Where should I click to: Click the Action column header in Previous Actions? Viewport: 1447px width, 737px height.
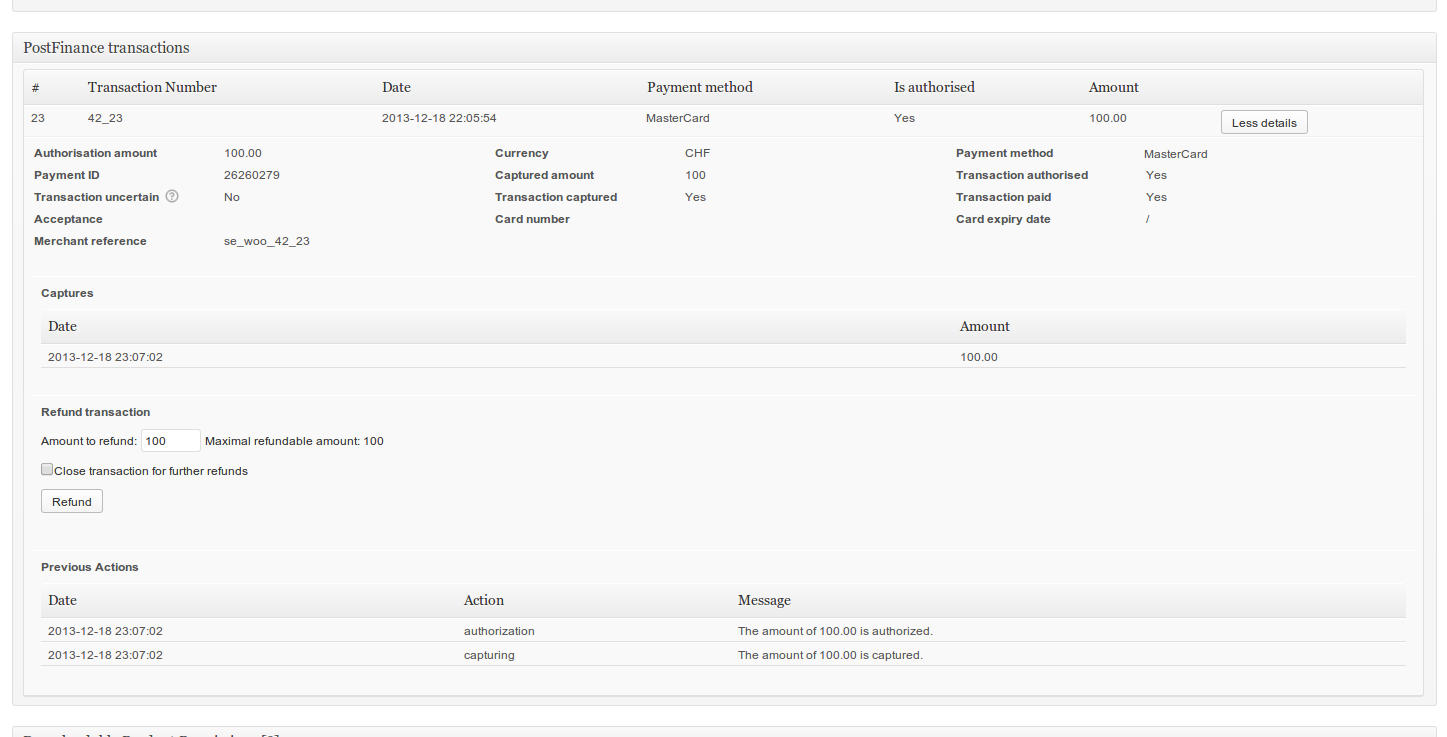pos(483,600)
